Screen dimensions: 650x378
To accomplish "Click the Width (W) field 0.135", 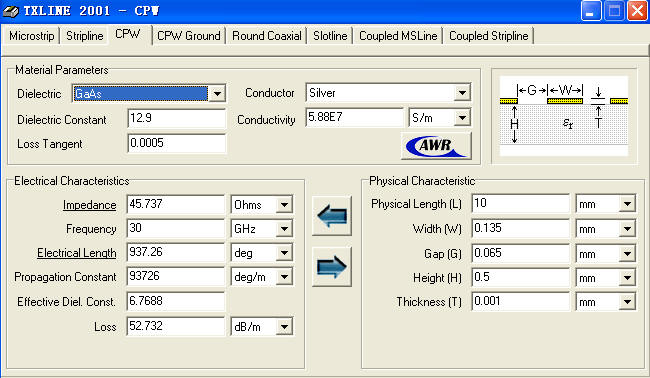I will 521,228.
